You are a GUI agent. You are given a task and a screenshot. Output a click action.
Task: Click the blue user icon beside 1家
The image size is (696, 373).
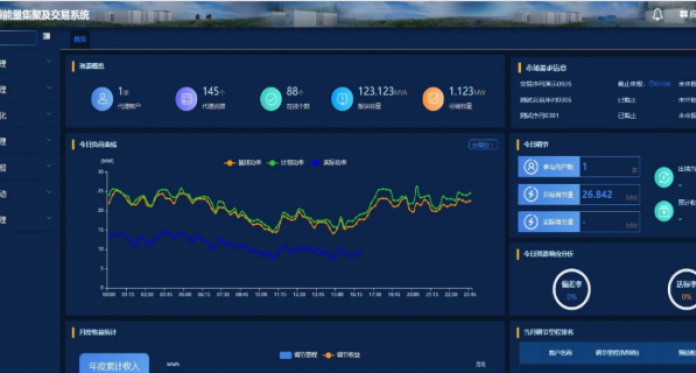pyautogui.click(x=102, y=99)
